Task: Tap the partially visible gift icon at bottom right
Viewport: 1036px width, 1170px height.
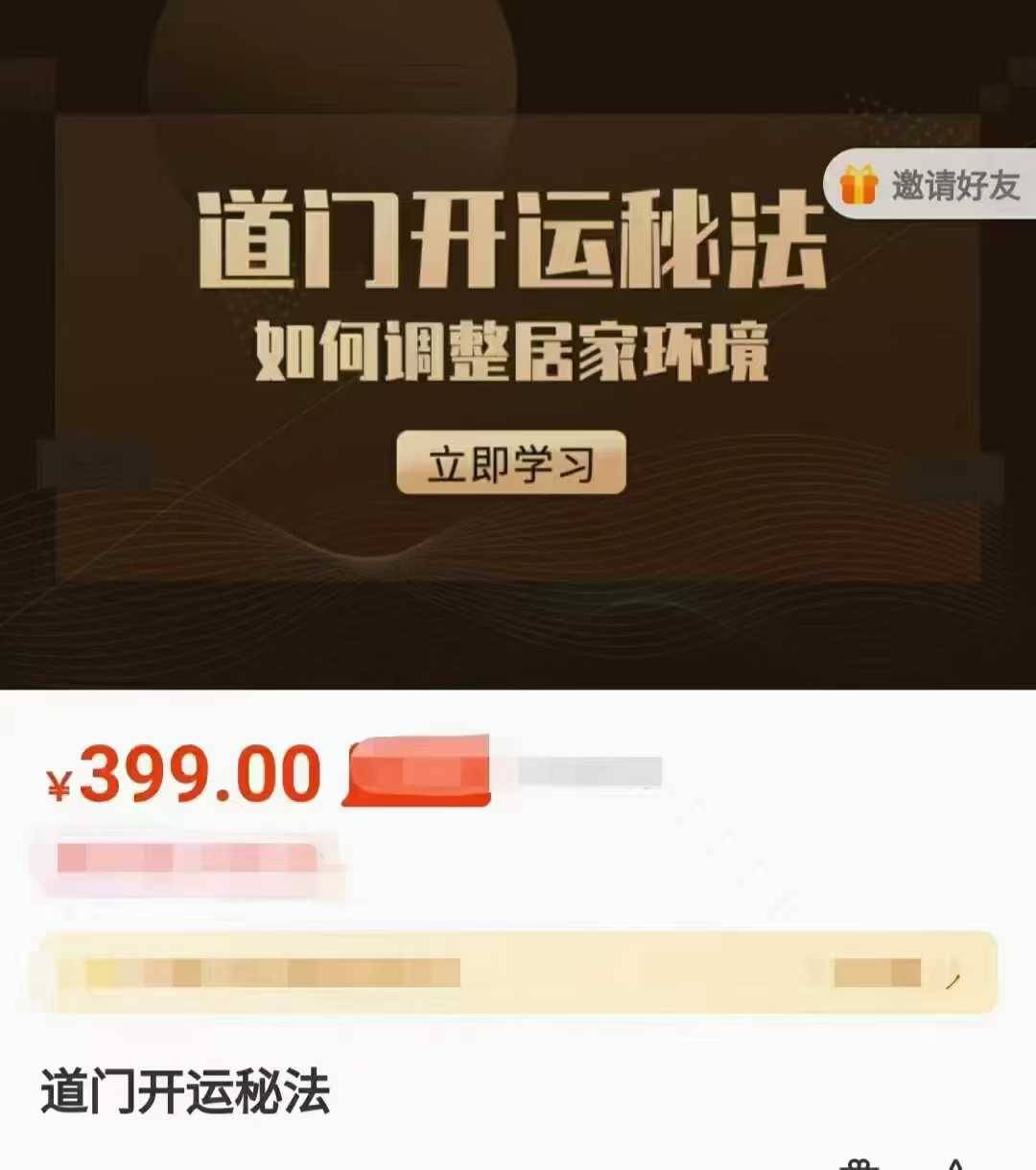Action: pos(859,1163)
